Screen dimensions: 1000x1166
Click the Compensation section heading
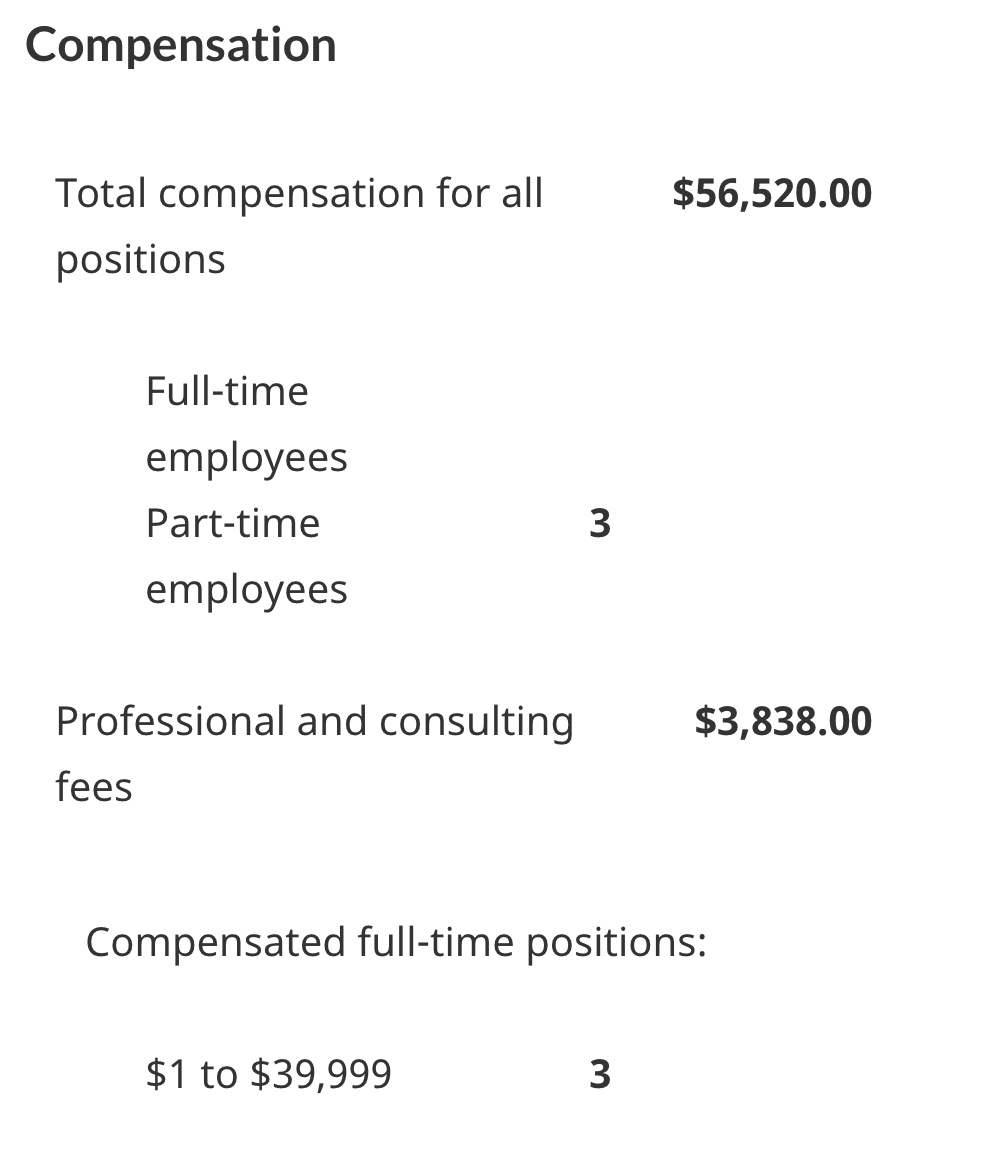[181, 46]
